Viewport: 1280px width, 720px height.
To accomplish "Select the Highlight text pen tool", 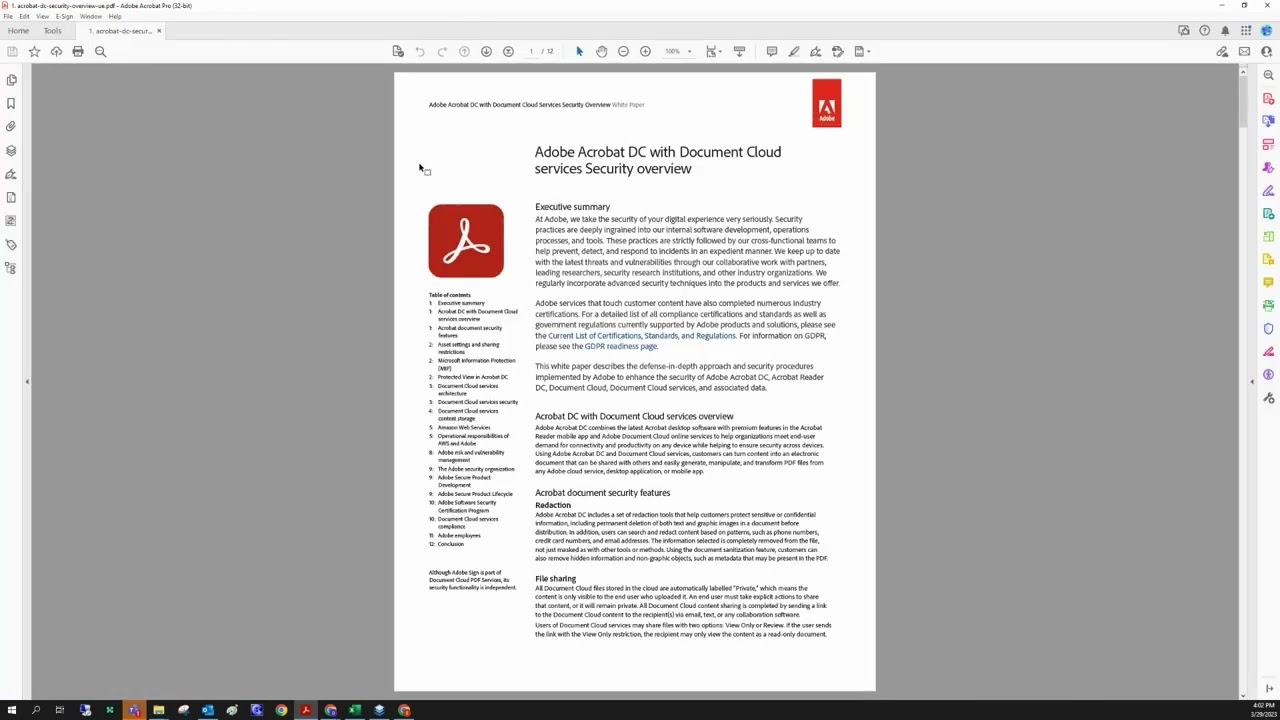I will (x=794, y=51).
